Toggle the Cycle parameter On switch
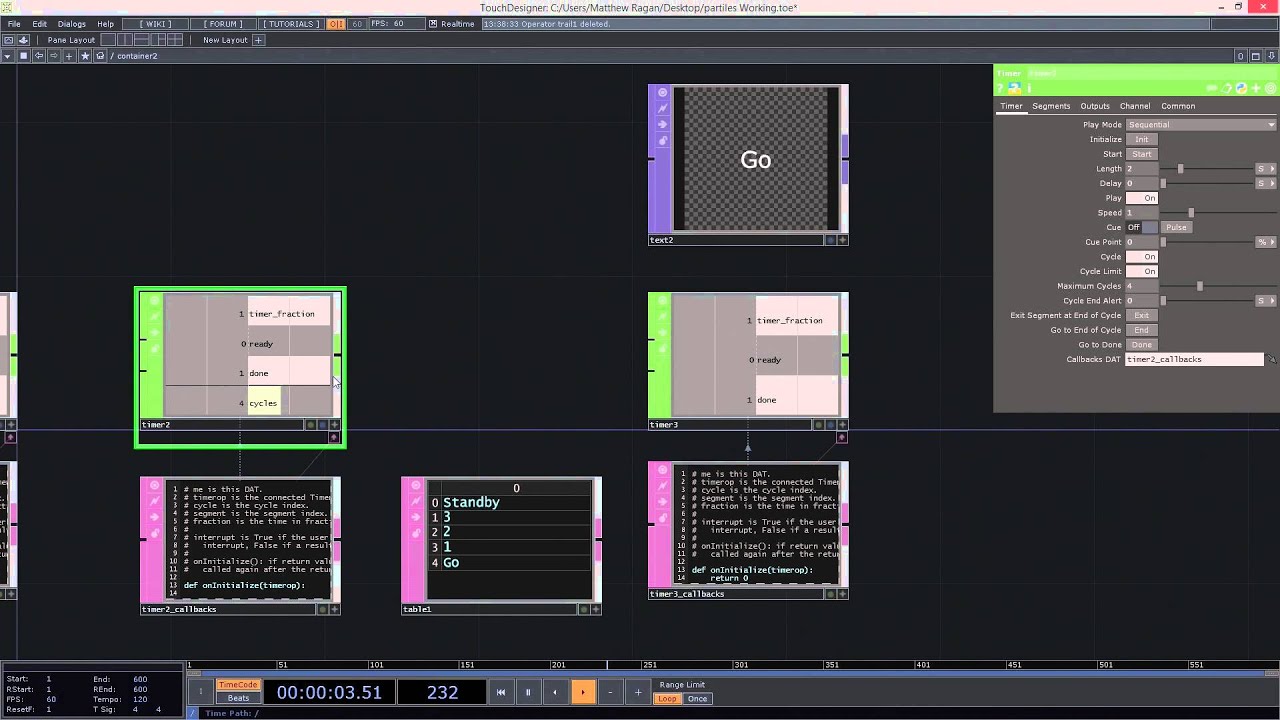This screenshot has width=1280, height=720. coord(1142,257)
